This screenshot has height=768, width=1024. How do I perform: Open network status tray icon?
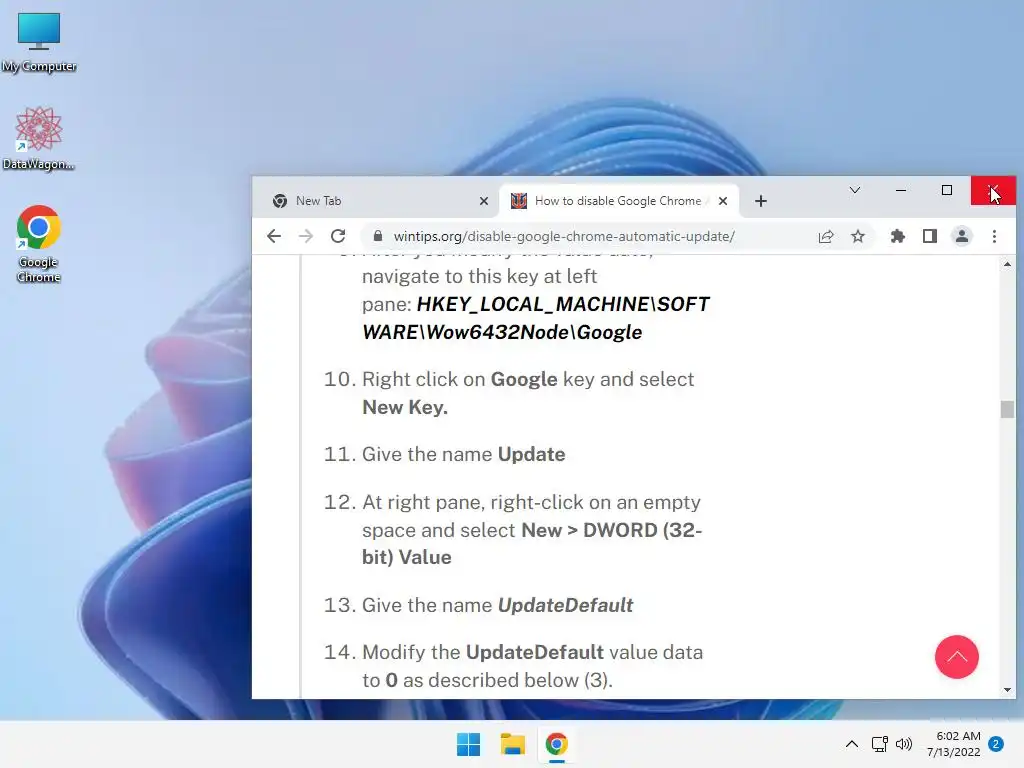880,744
